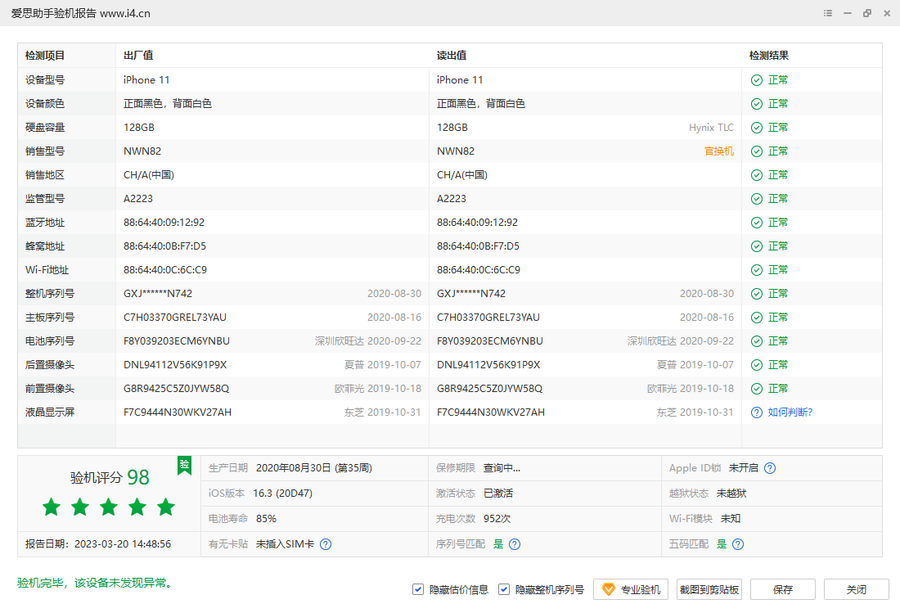
Task: Uncheck 隐藏整机序列号 checkbox
Action: pyautogui.click(x=504, y=590)
